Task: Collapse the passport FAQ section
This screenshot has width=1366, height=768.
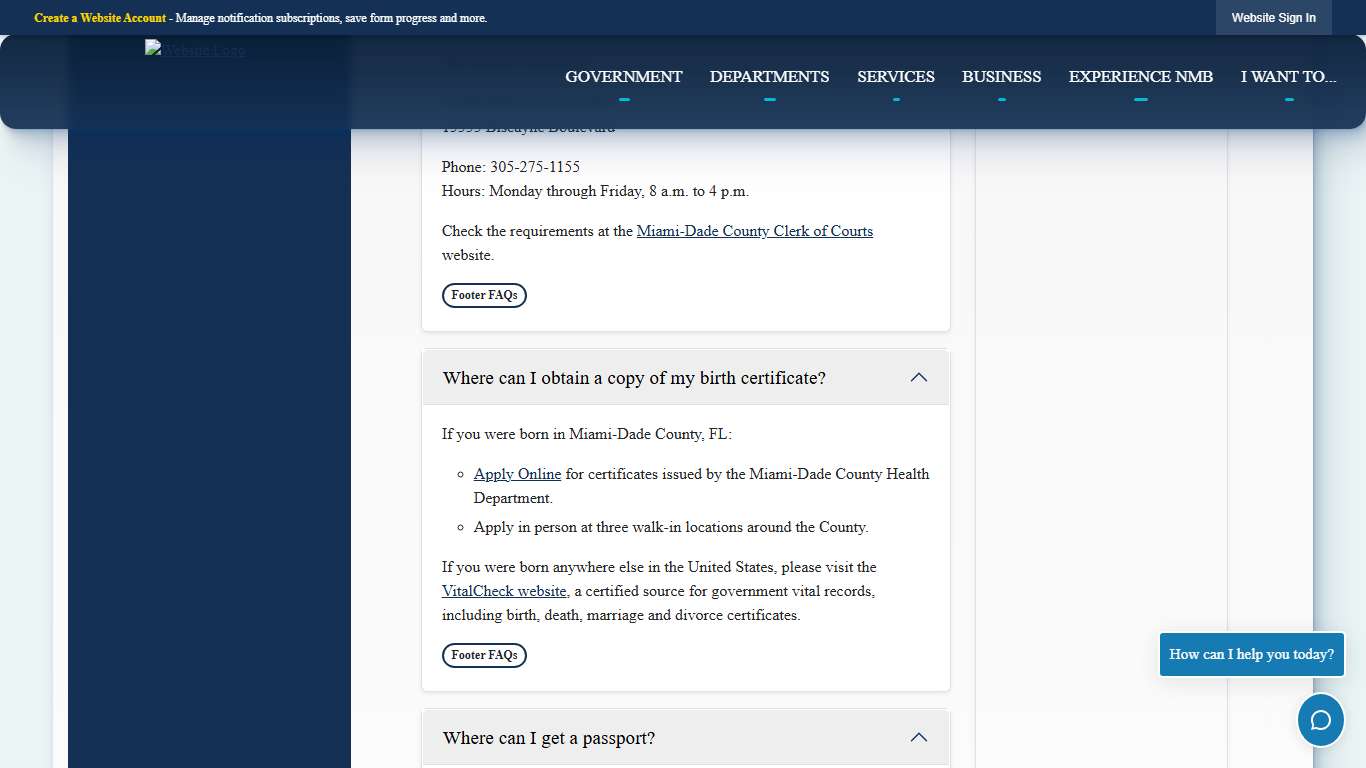Action: [x=918, y=737]
